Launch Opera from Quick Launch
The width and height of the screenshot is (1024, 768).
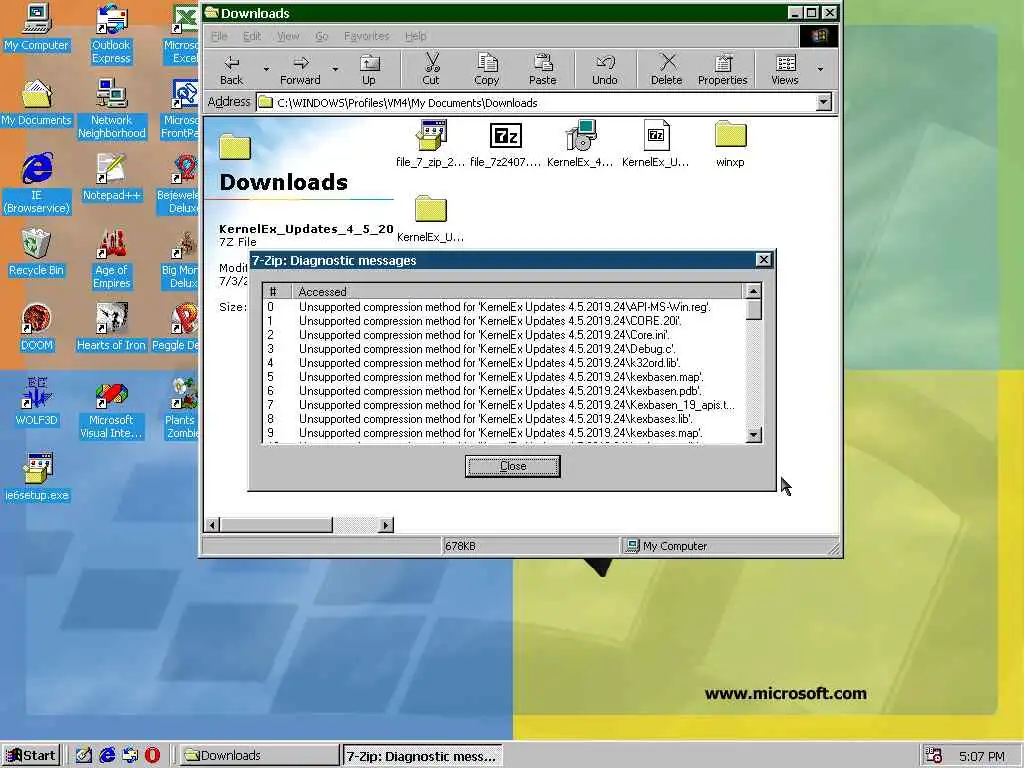(152, 756)
